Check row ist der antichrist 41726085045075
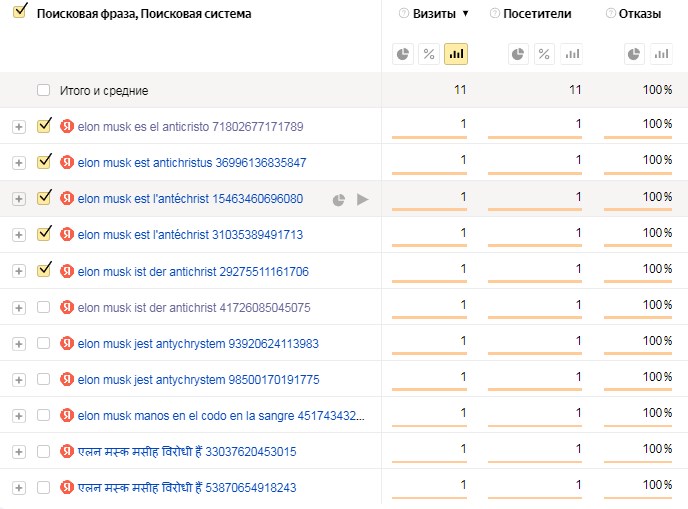Viewport: 688px width, 509px height. [x=43, y=307]
